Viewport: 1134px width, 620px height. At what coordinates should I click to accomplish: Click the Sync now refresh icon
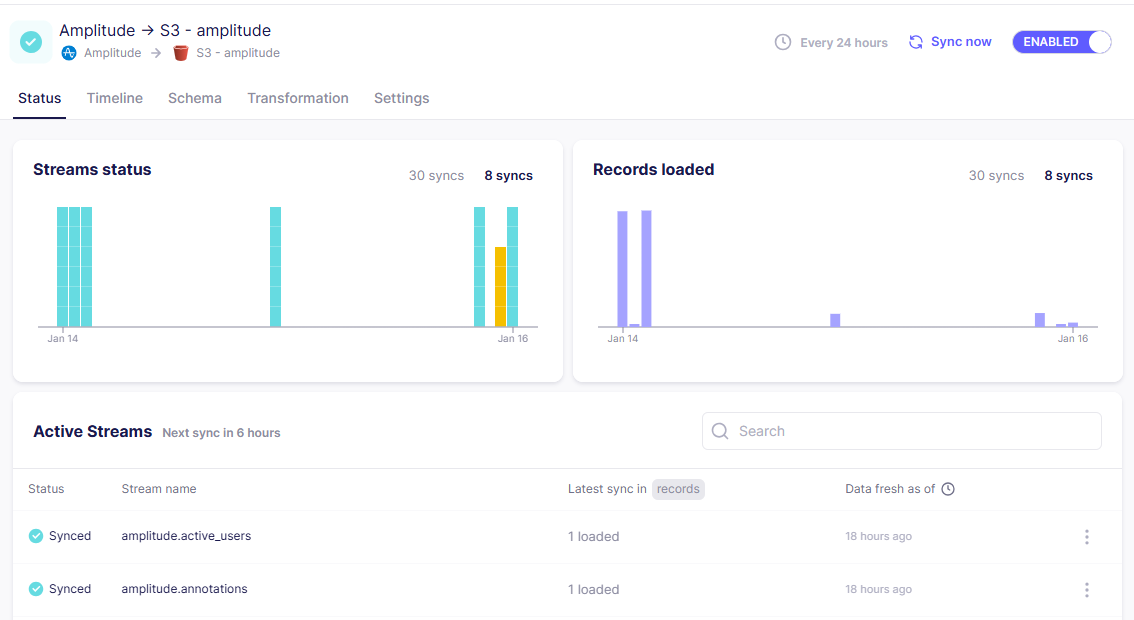click(916, 42)
